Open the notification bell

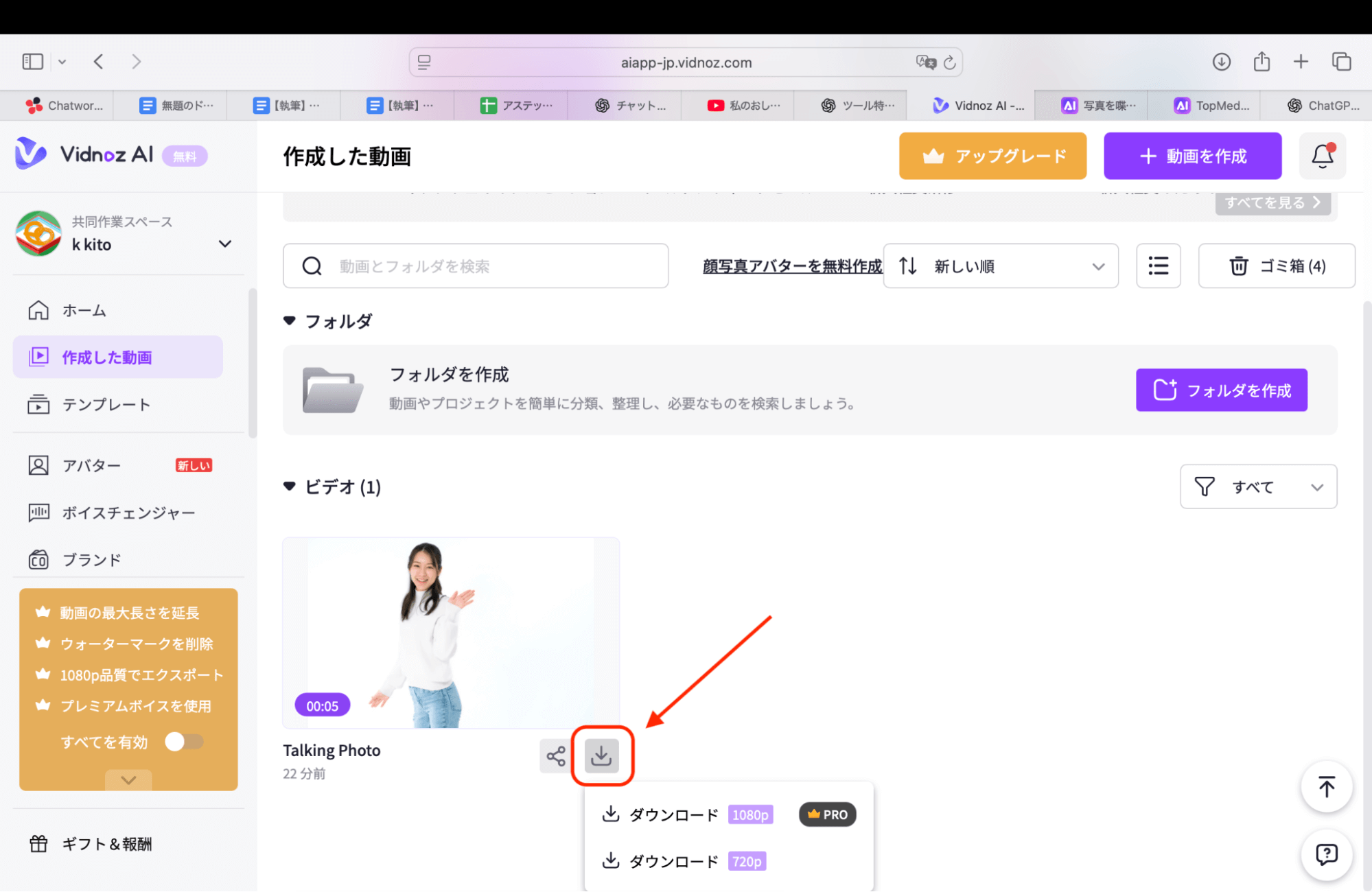pyautogui.click(x=1322, y=156)
